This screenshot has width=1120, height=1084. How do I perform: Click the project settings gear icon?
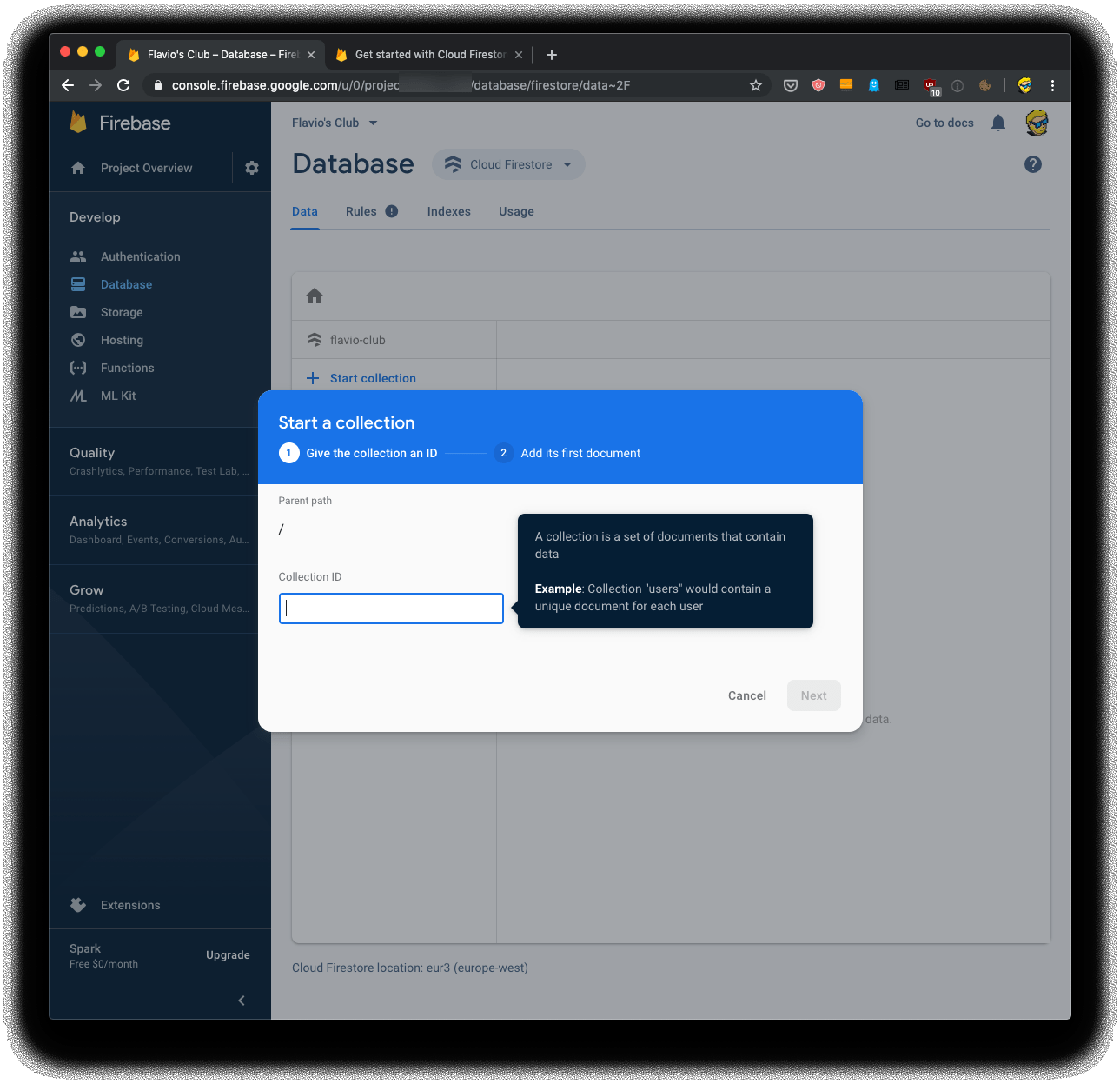252,168
